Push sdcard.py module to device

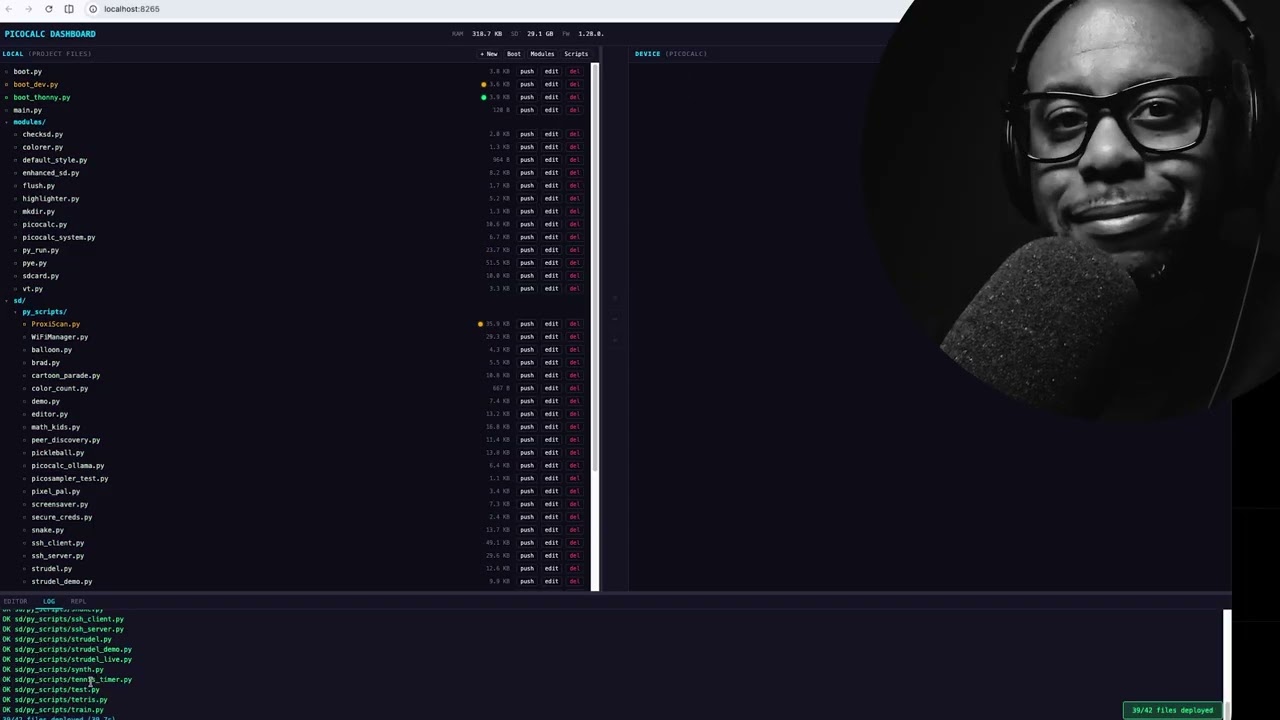pos(527,276)
